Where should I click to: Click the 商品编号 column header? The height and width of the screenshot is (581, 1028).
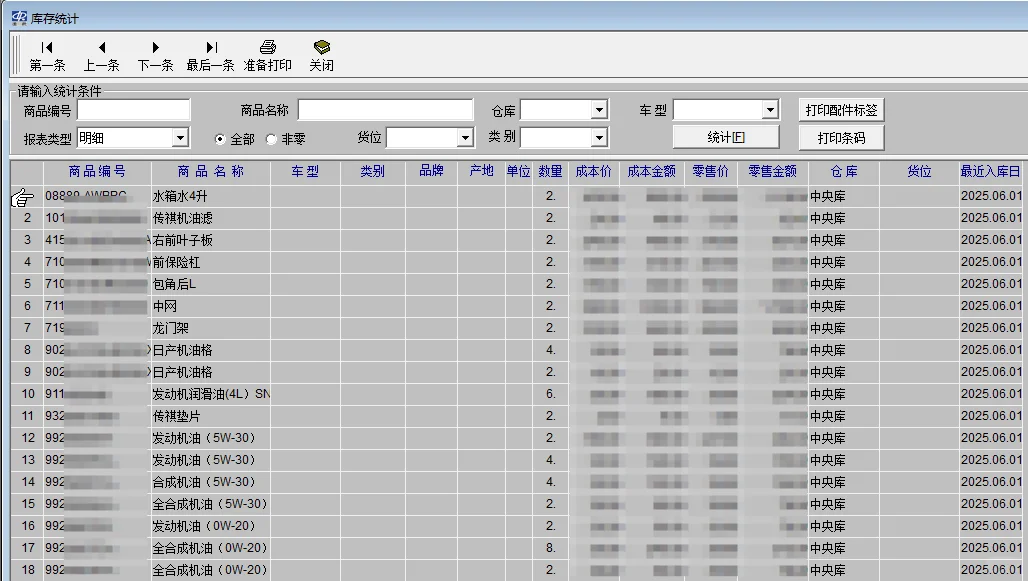[97, 172]
